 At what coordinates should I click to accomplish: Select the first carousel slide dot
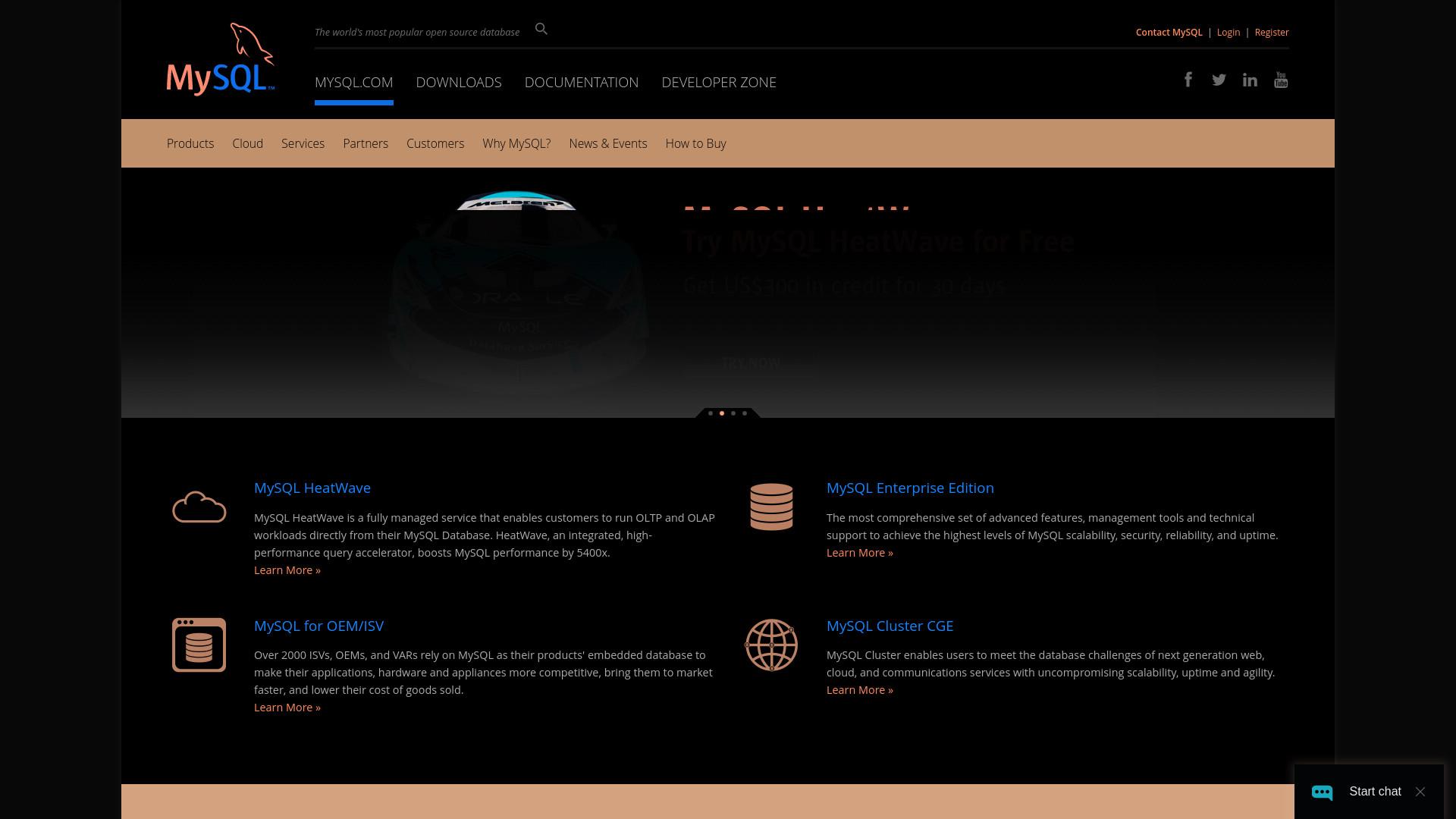[x=711, y=413]
